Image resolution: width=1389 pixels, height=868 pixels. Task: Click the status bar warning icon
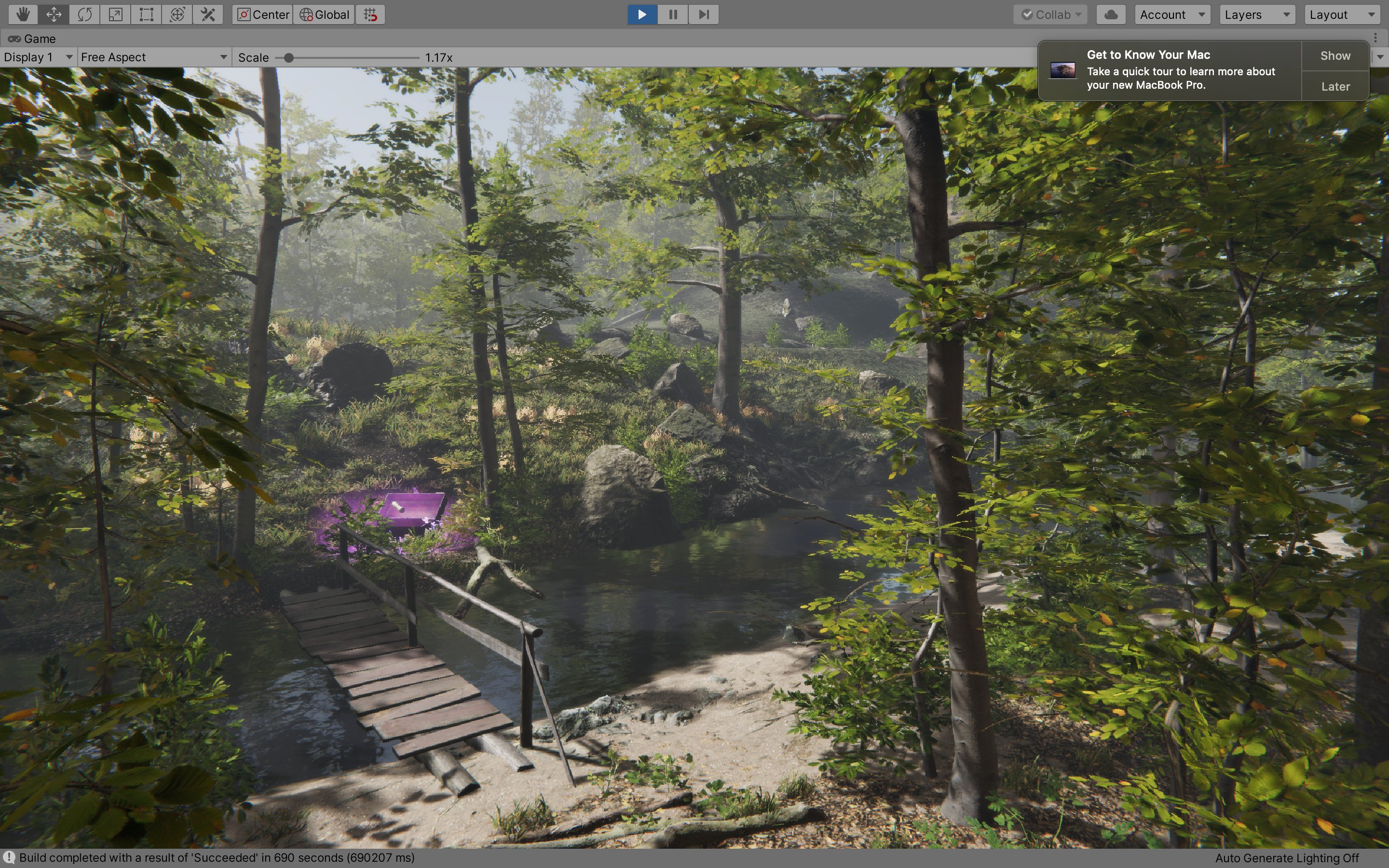(9, 858)
